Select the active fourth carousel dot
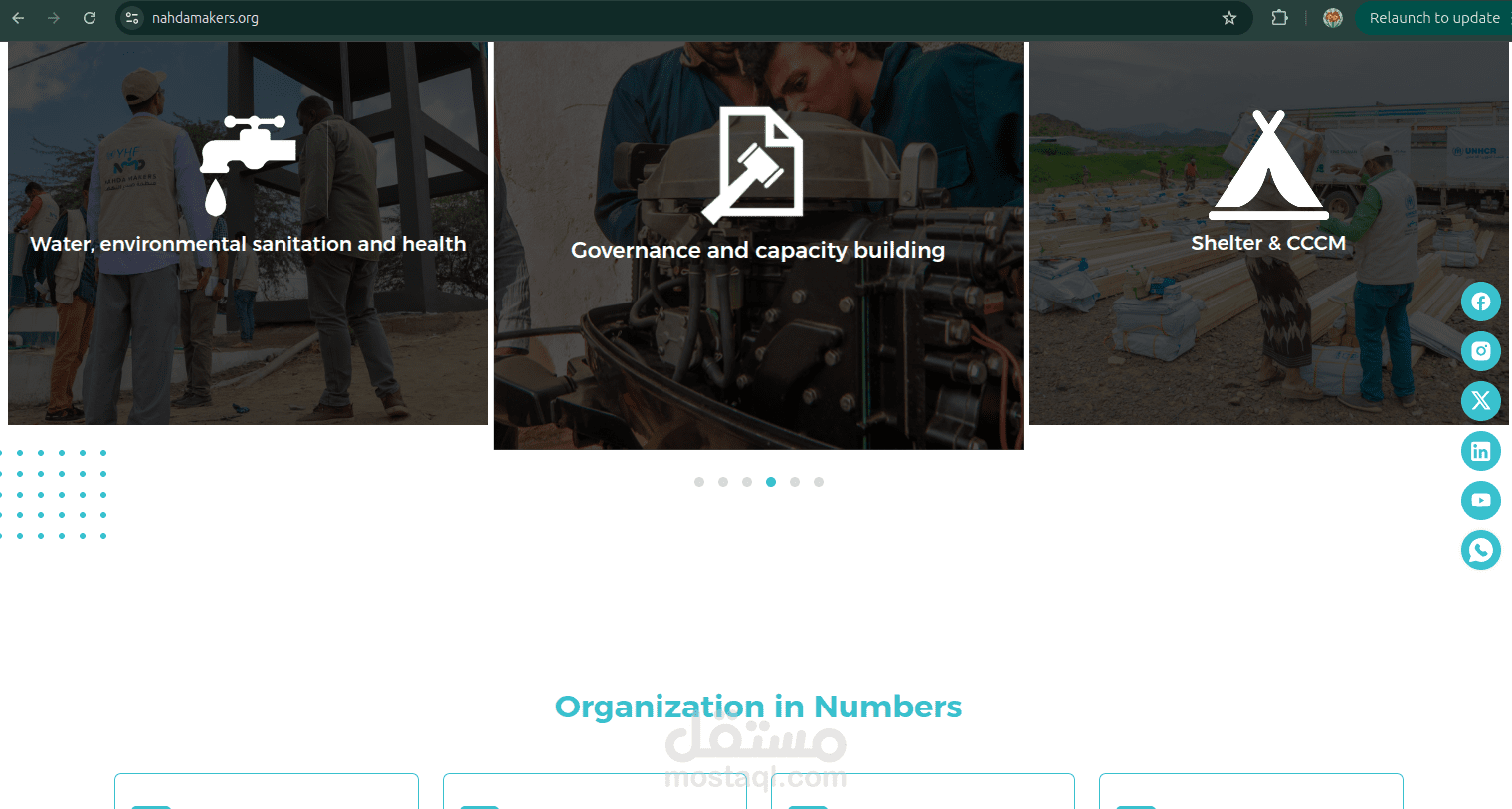Image resolution: width=1512 pixels, height=809 pixels. [771, 482]
